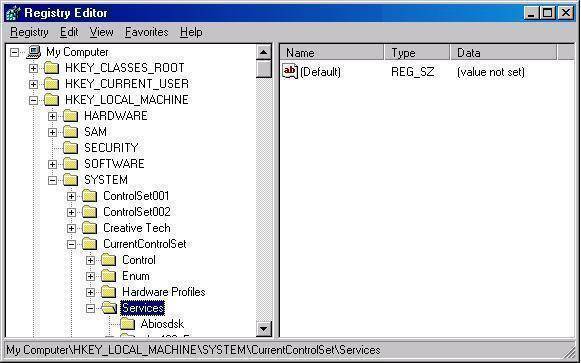Open the Edit menu
Image resolution: width=581 pixels, height=363 pixels.
coord(69,32)
